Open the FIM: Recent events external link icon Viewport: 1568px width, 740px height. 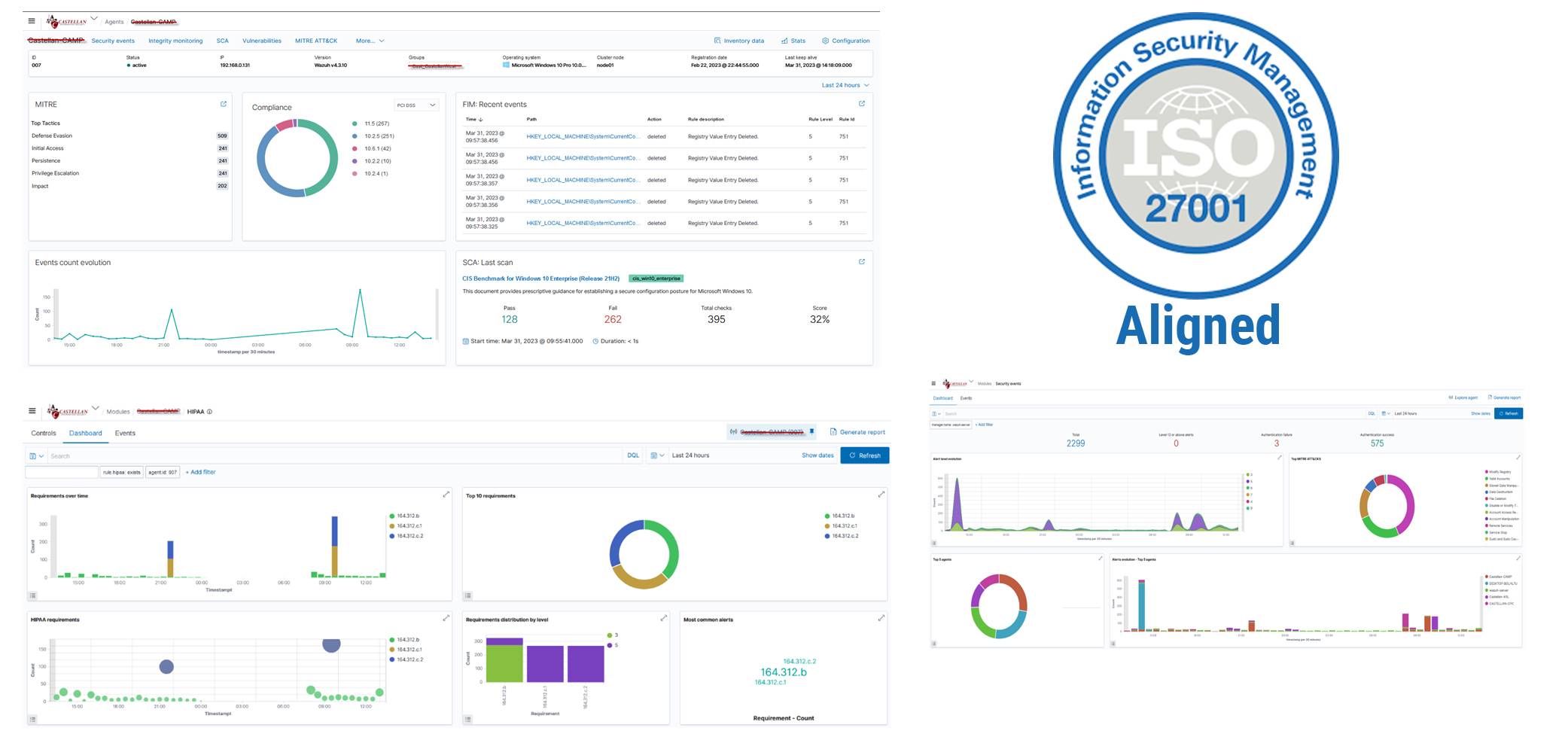tap(862, 104)
